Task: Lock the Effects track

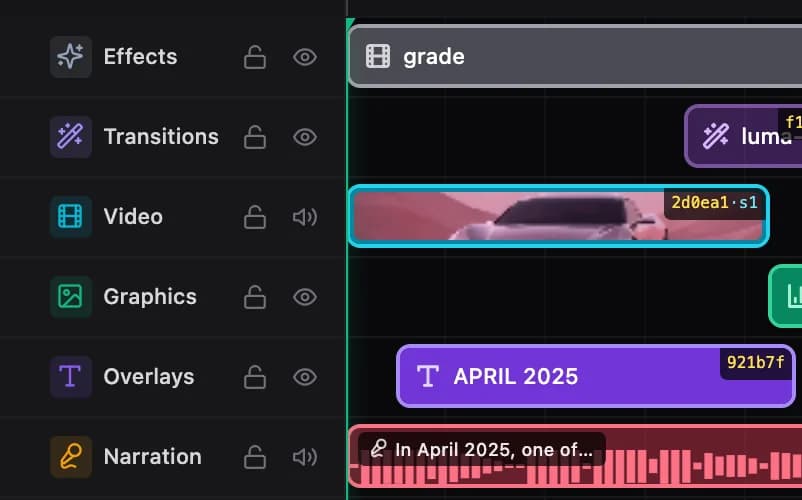Action: [x=255, y=57]
